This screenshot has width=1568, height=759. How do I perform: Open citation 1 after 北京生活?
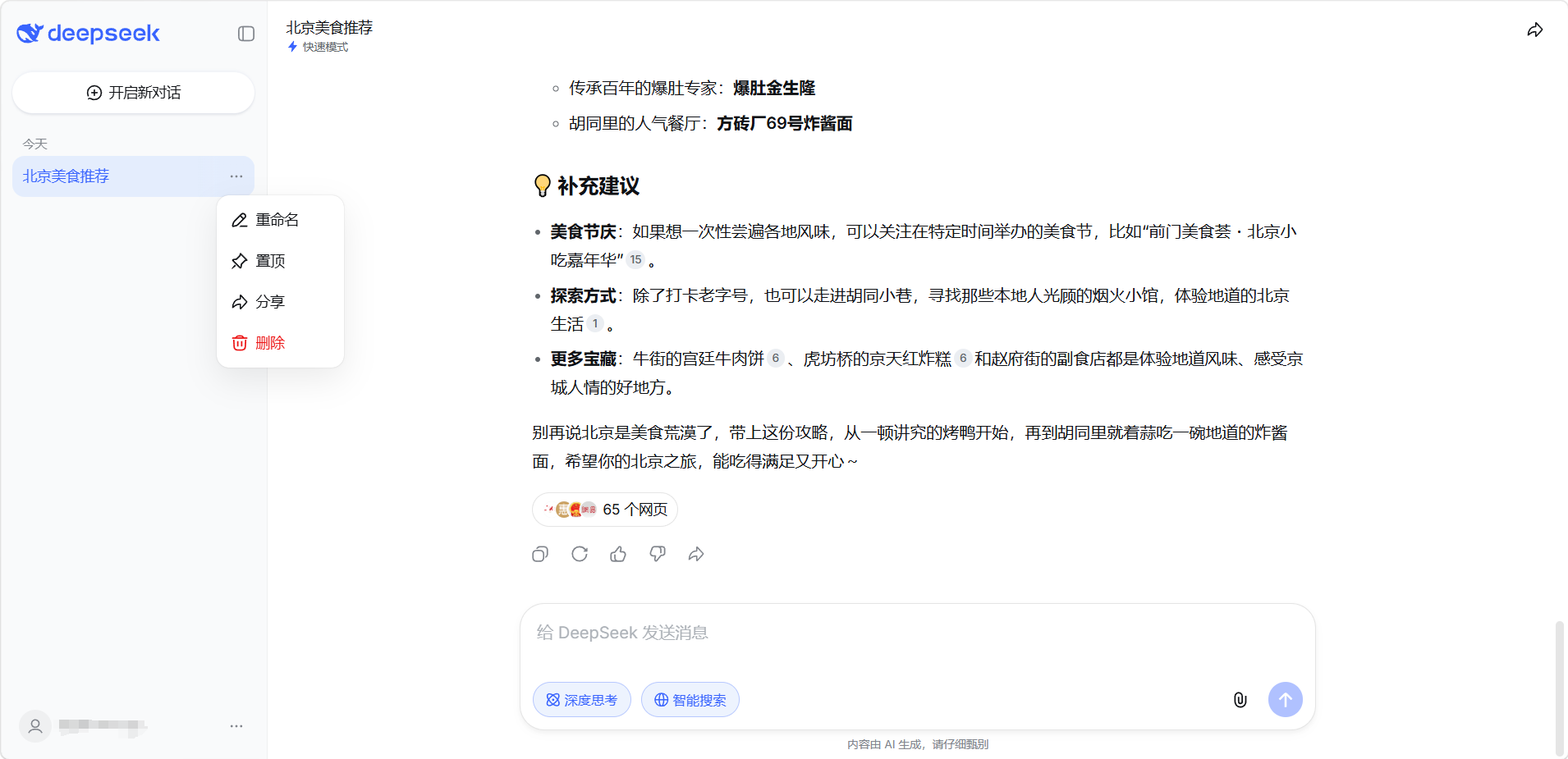click(x=595, y=324)
